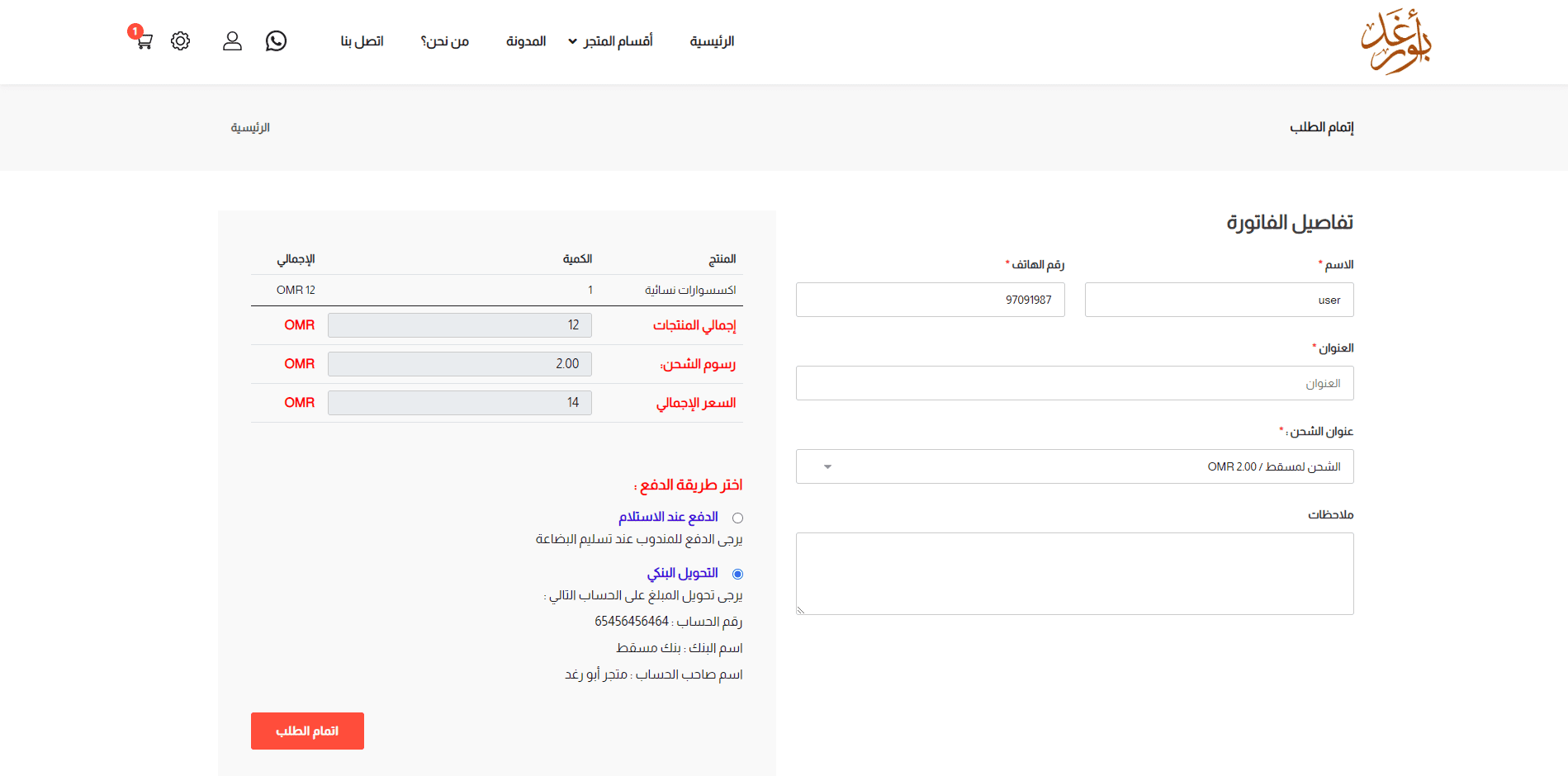Expand the أقسام المتجر menu
The height and width of the screenshot is (776, 1568).
coord(611,41)
